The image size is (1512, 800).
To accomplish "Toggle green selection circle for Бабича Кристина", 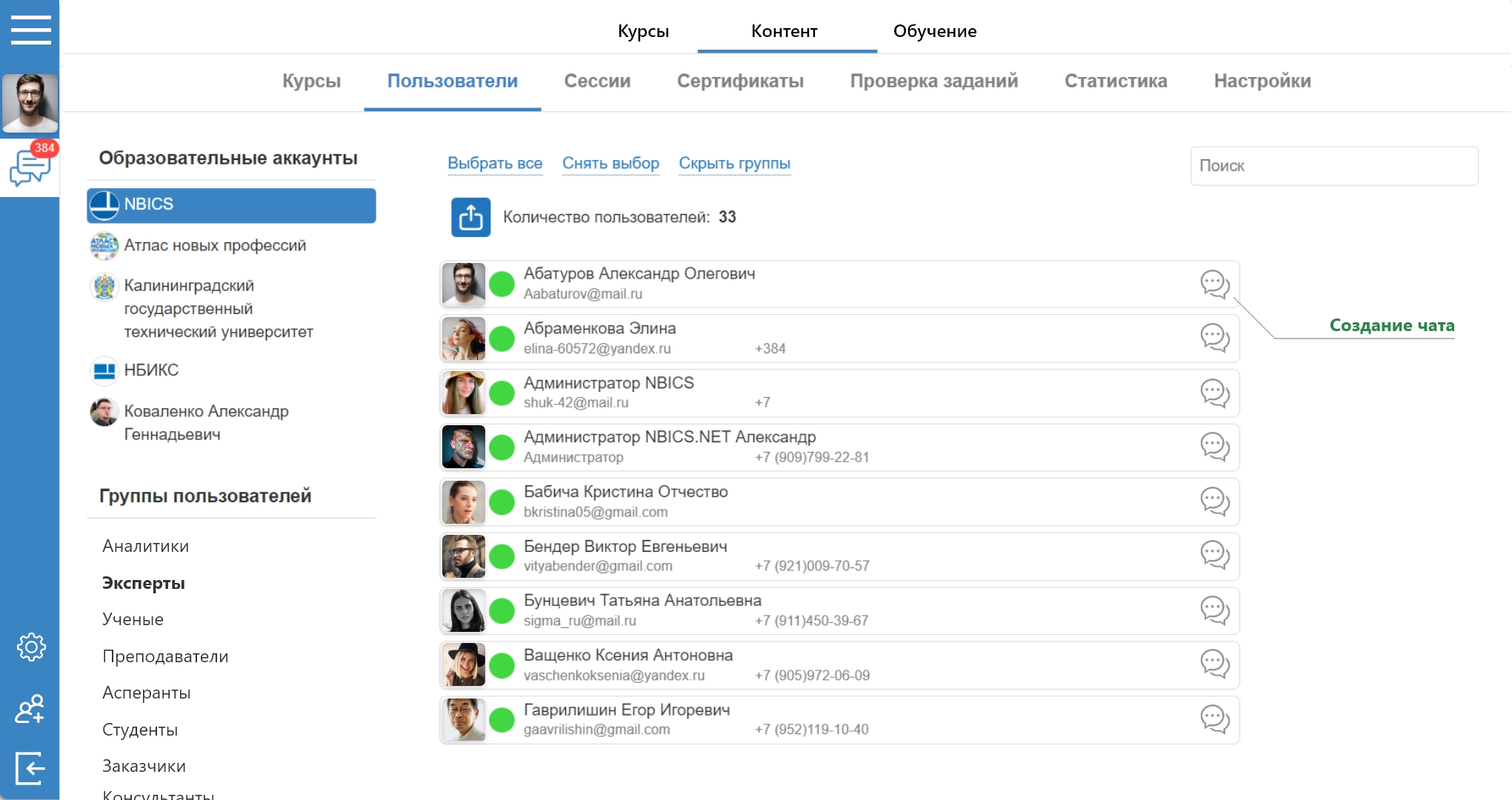I will point(502,502).
